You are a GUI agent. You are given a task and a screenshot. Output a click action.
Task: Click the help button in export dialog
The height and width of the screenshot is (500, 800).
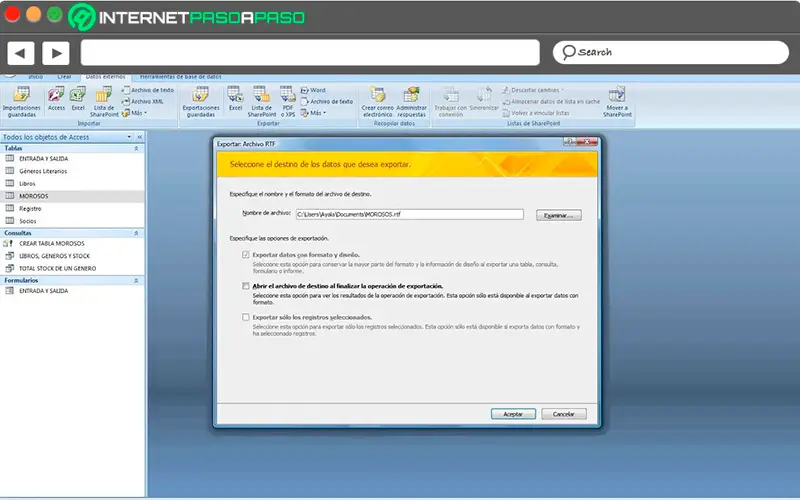tap(570, 141)
